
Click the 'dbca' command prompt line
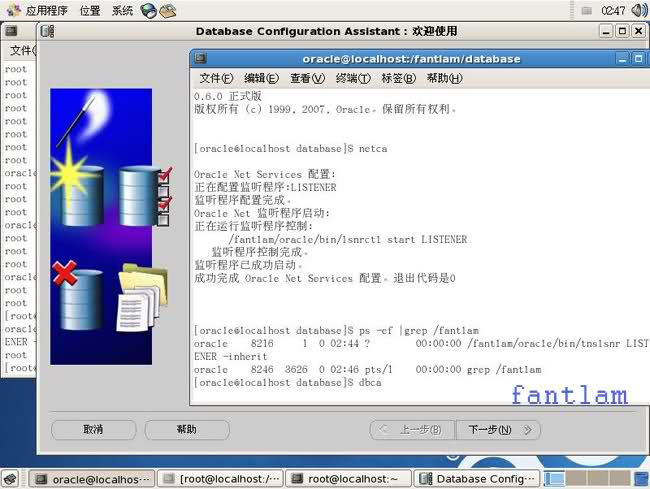288,382
